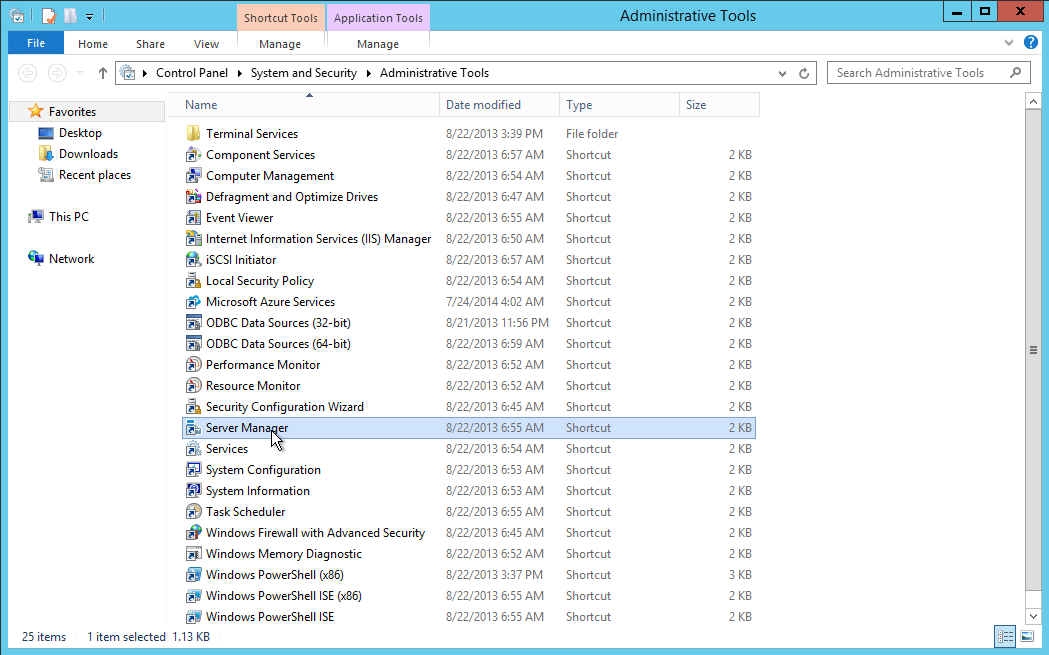The image size is (1049, 655).
Task: Click the Windows PowerShell (x86) icon
Action: (193, 575)
